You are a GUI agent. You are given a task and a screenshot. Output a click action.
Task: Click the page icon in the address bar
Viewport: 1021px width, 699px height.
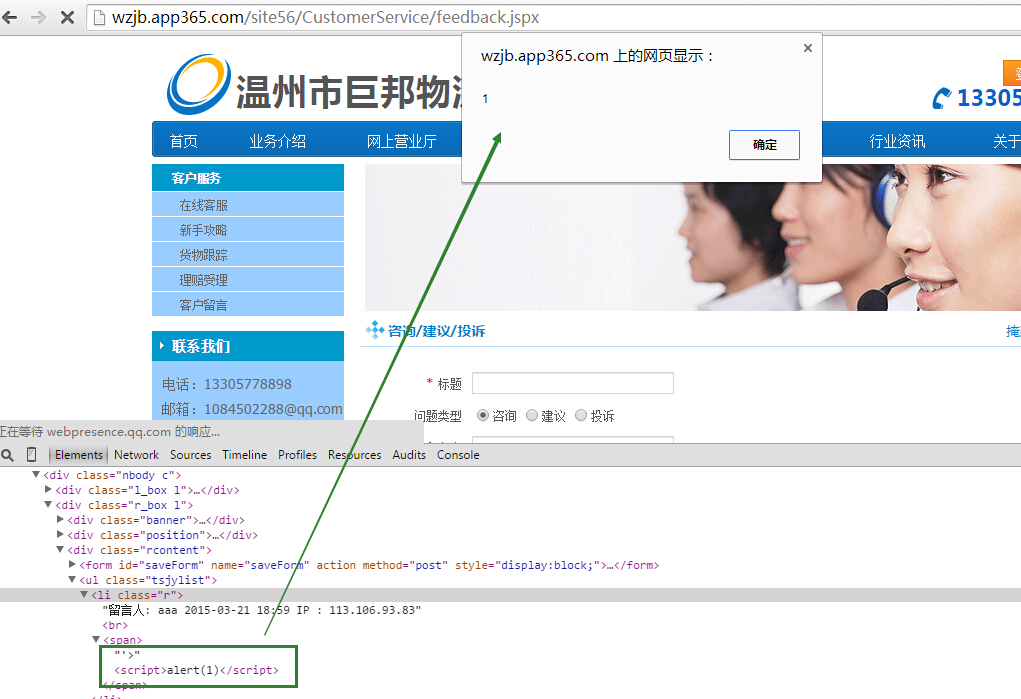coord(100,18)
